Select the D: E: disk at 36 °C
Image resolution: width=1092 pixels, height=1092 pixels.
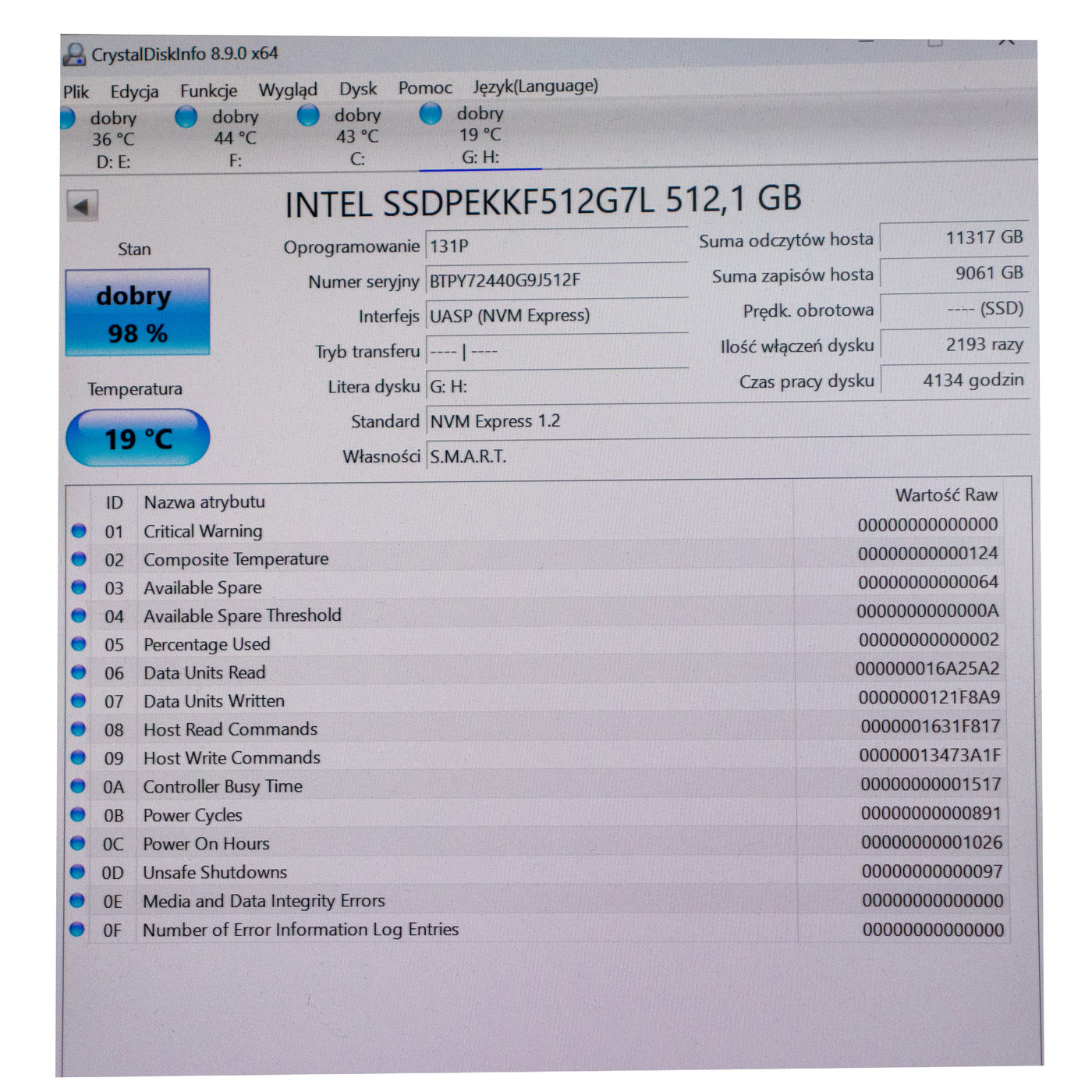click(104, 140)
